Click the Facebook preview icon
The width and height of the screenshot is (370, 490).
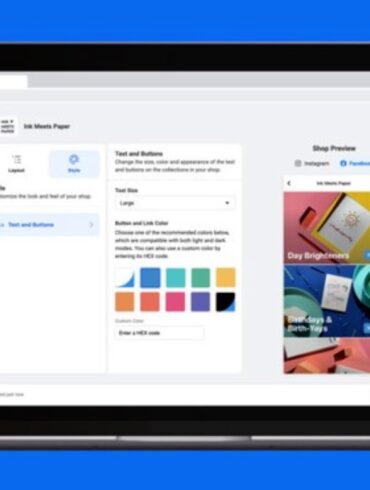point(343,163)
